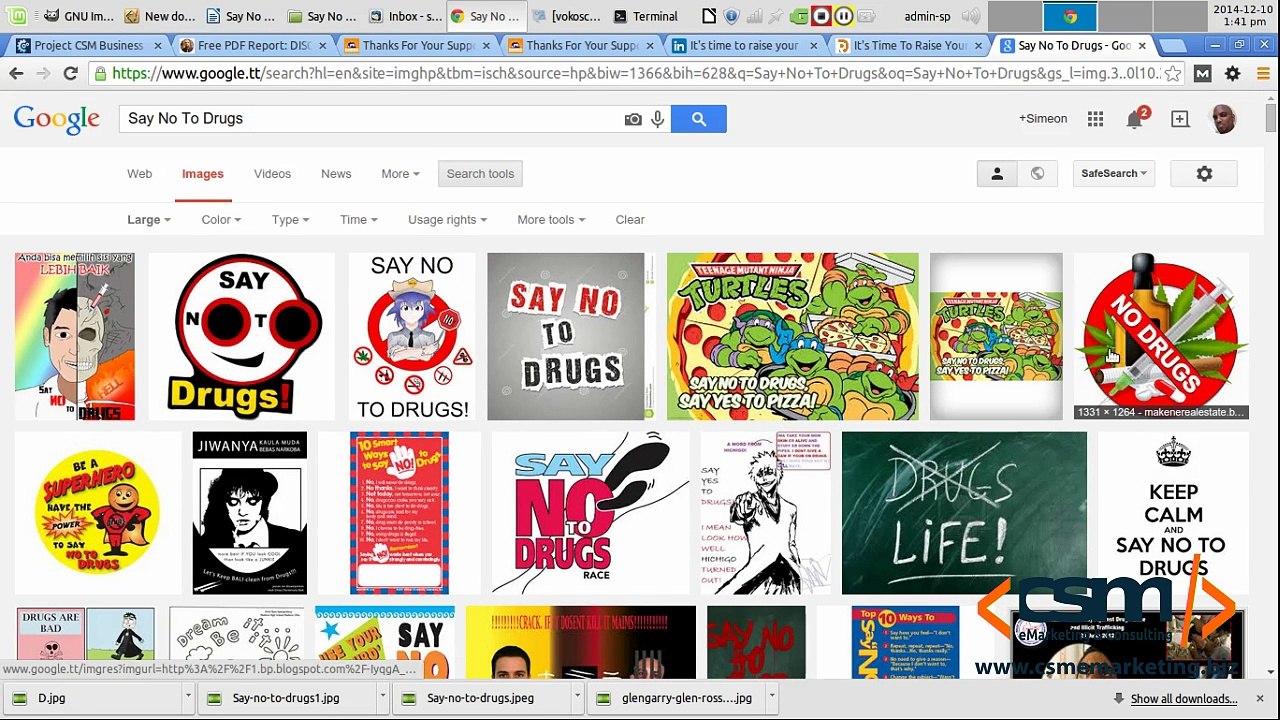Expand the Color filter dropdown

pyautogui.click(x=221, y=219)
